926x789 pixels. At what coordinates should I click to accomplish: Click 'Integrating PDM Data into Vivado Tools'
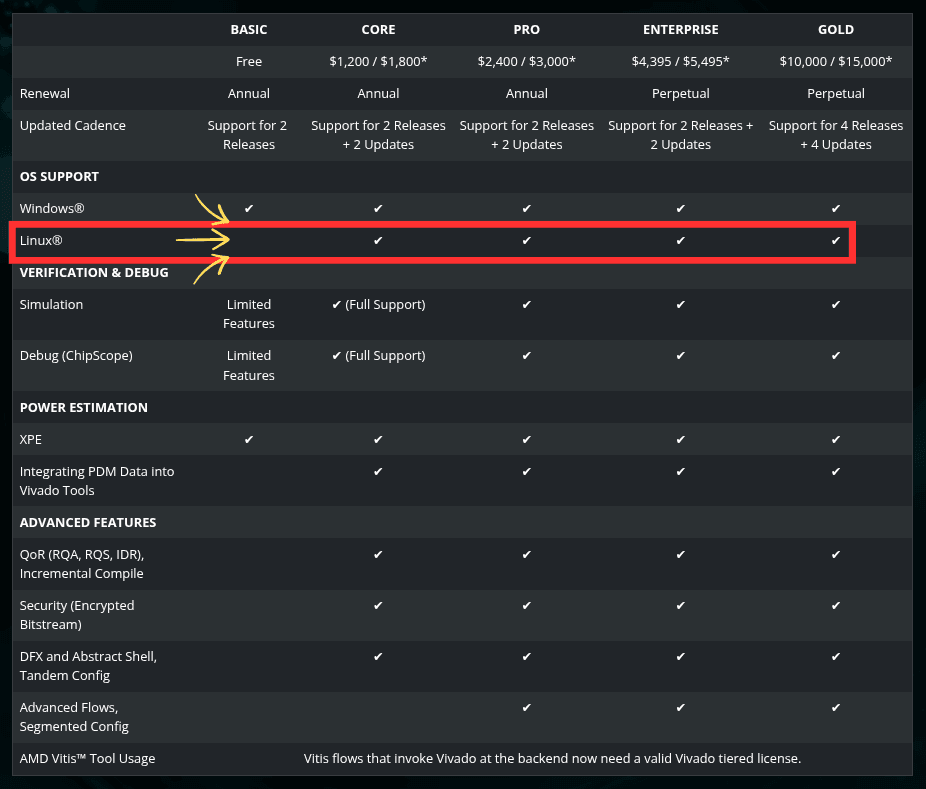pos(97,481)
